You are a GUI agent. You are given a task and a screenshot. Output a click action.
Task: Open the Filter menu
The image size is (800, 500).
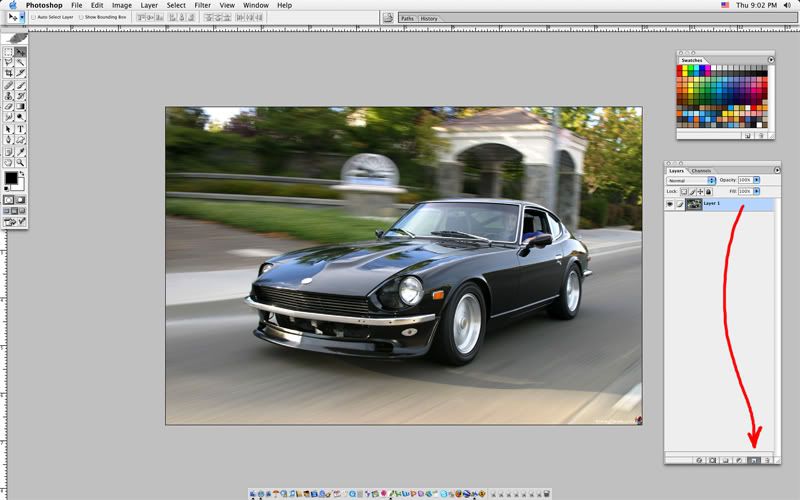202,5
